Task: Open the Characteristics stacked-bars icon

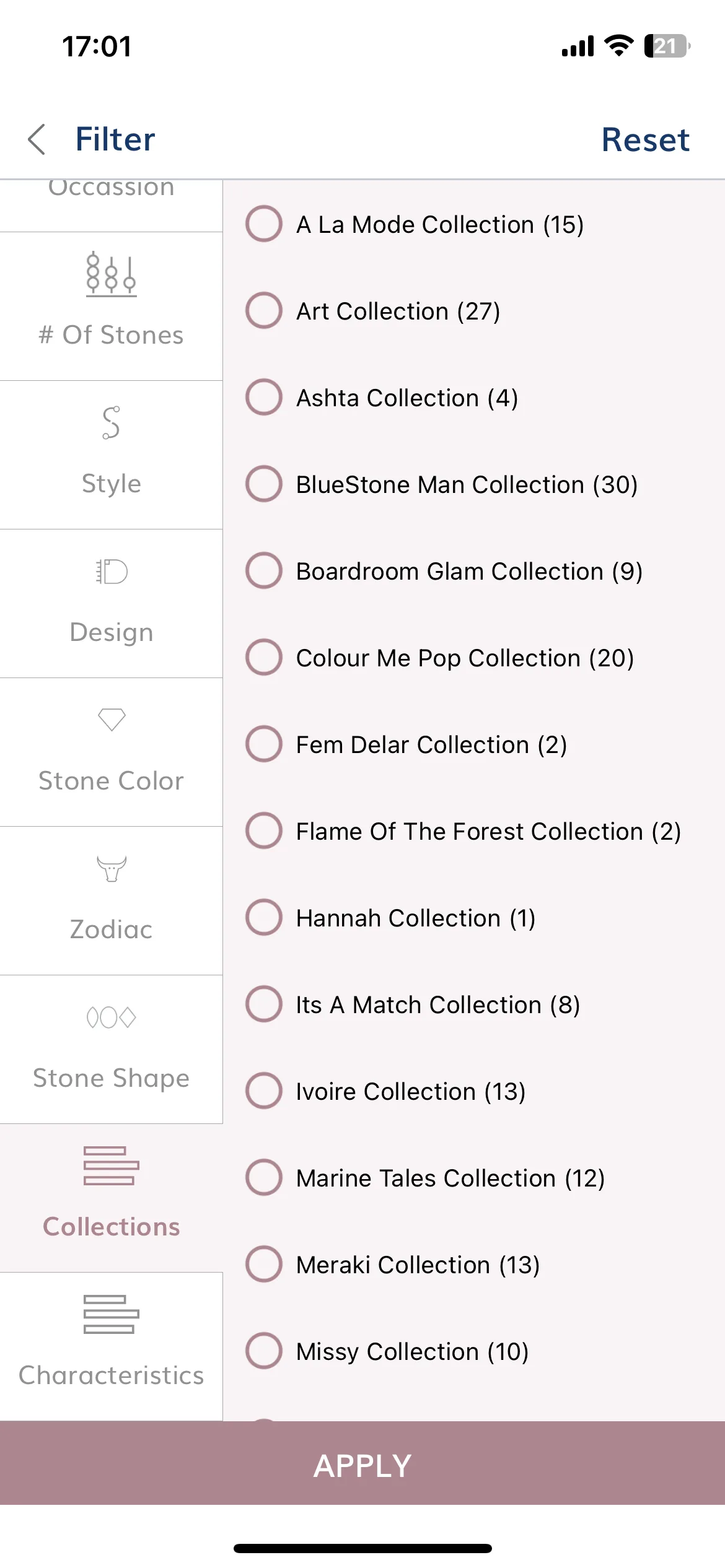Action: coord(112,1314)
